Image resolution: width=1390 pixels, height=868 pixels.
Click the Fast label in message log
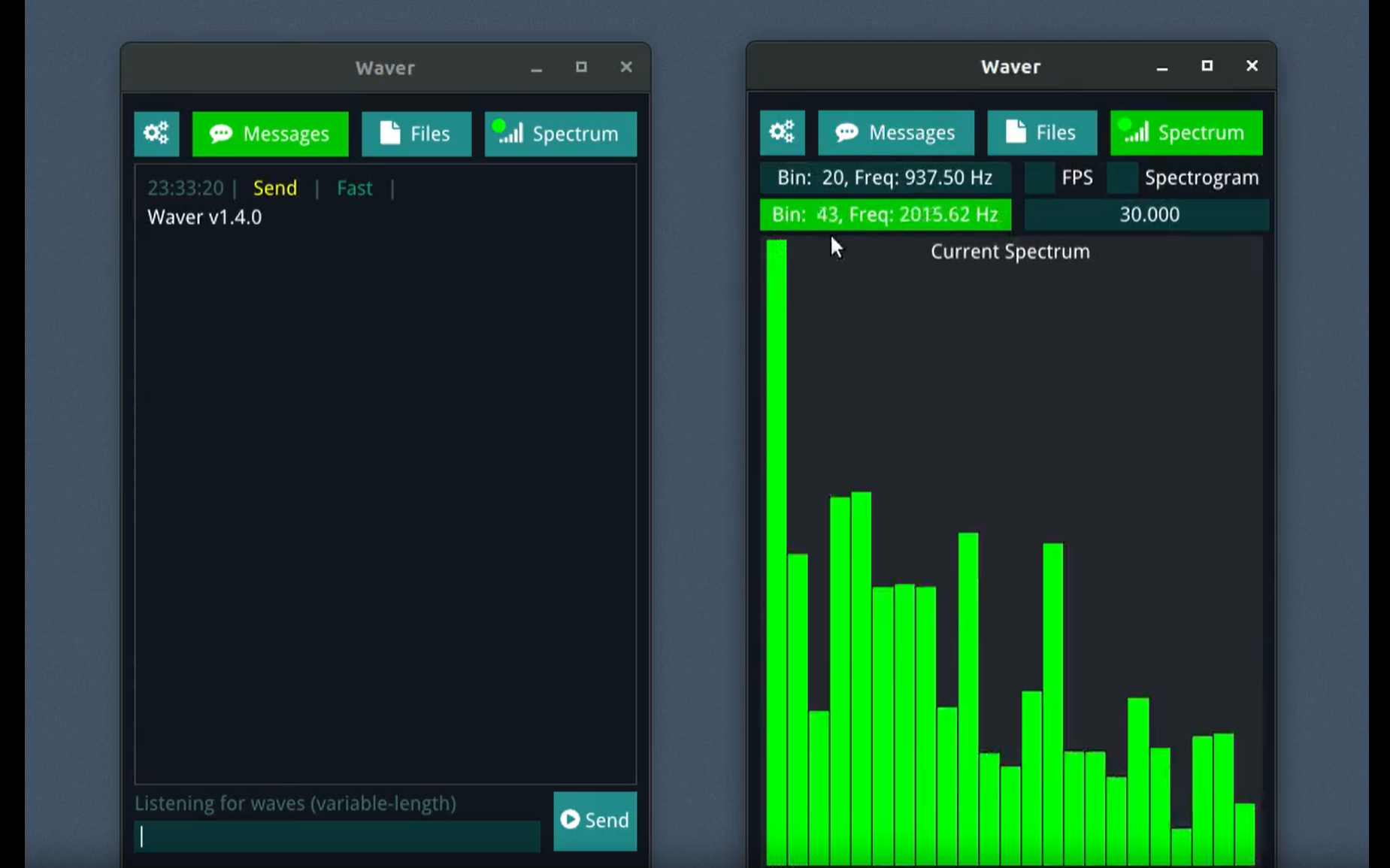click(x=354, y=188)
